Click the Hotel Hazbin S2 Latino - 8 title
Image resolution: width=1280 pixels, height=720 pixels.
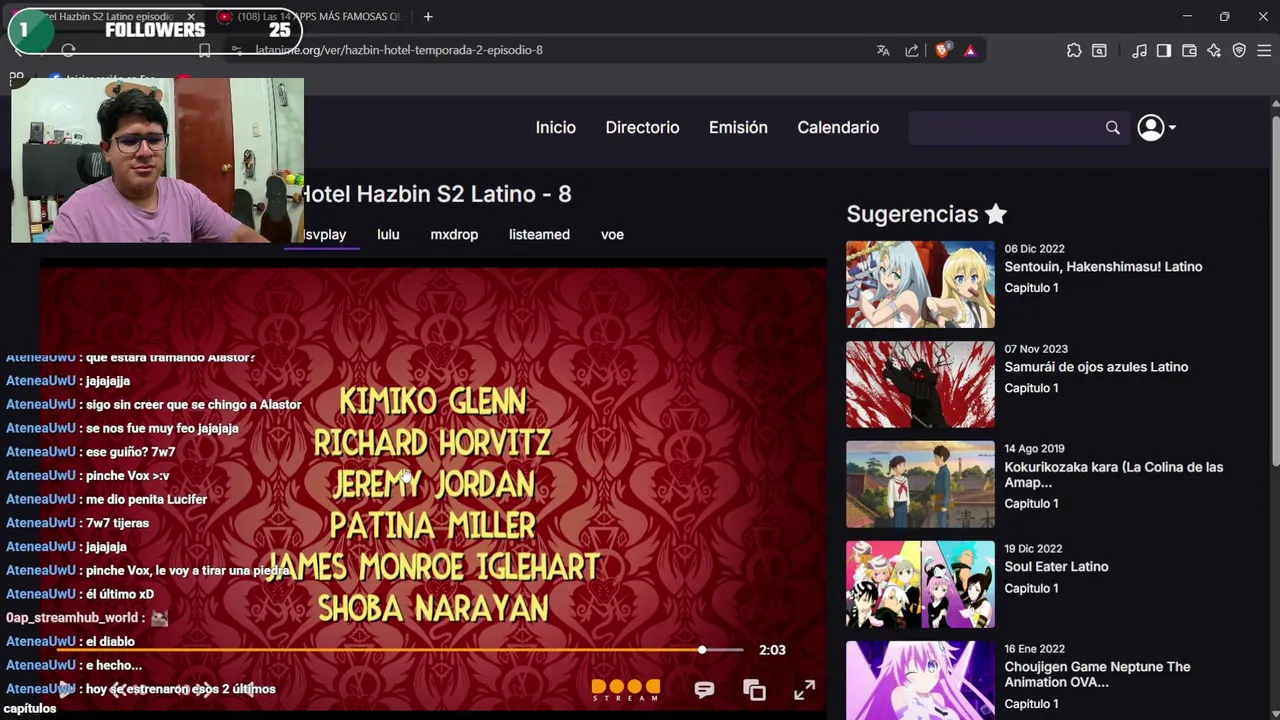tap(436, 194)
